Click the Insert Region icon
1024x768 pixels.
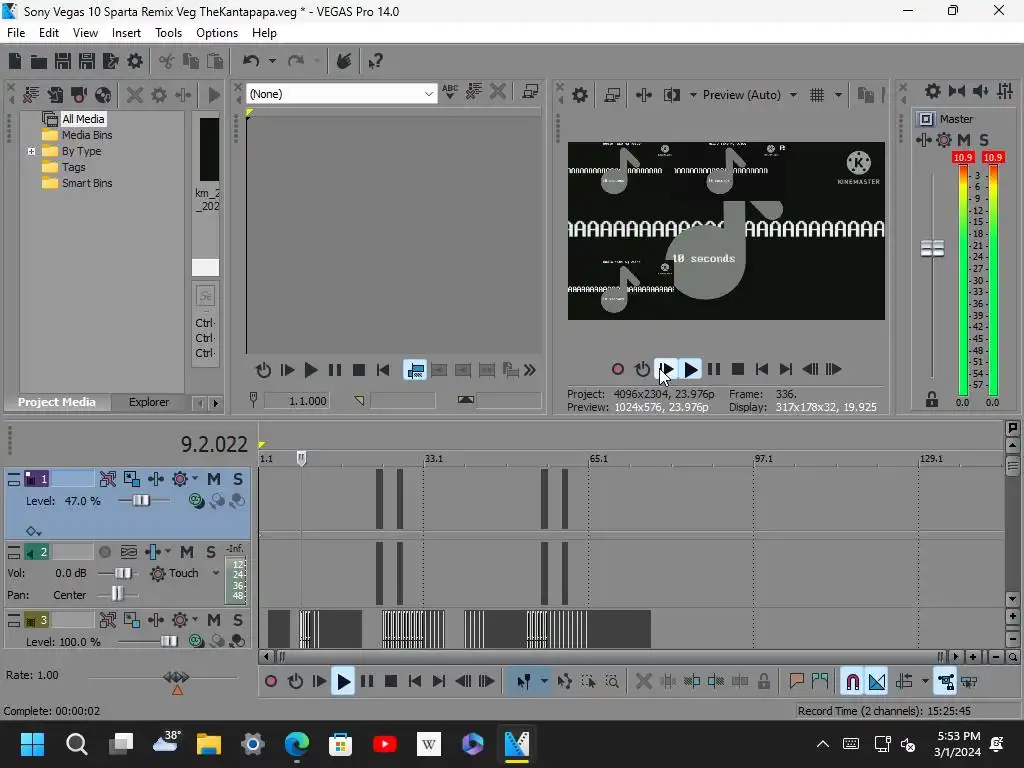[820, 682]
